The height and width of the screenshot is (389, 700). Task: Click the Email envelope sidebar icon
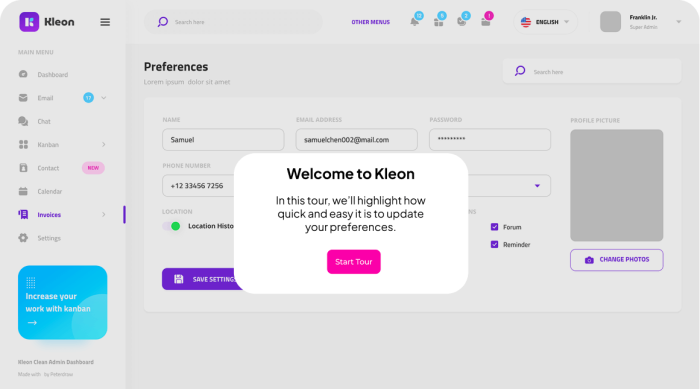click(23, 98)
